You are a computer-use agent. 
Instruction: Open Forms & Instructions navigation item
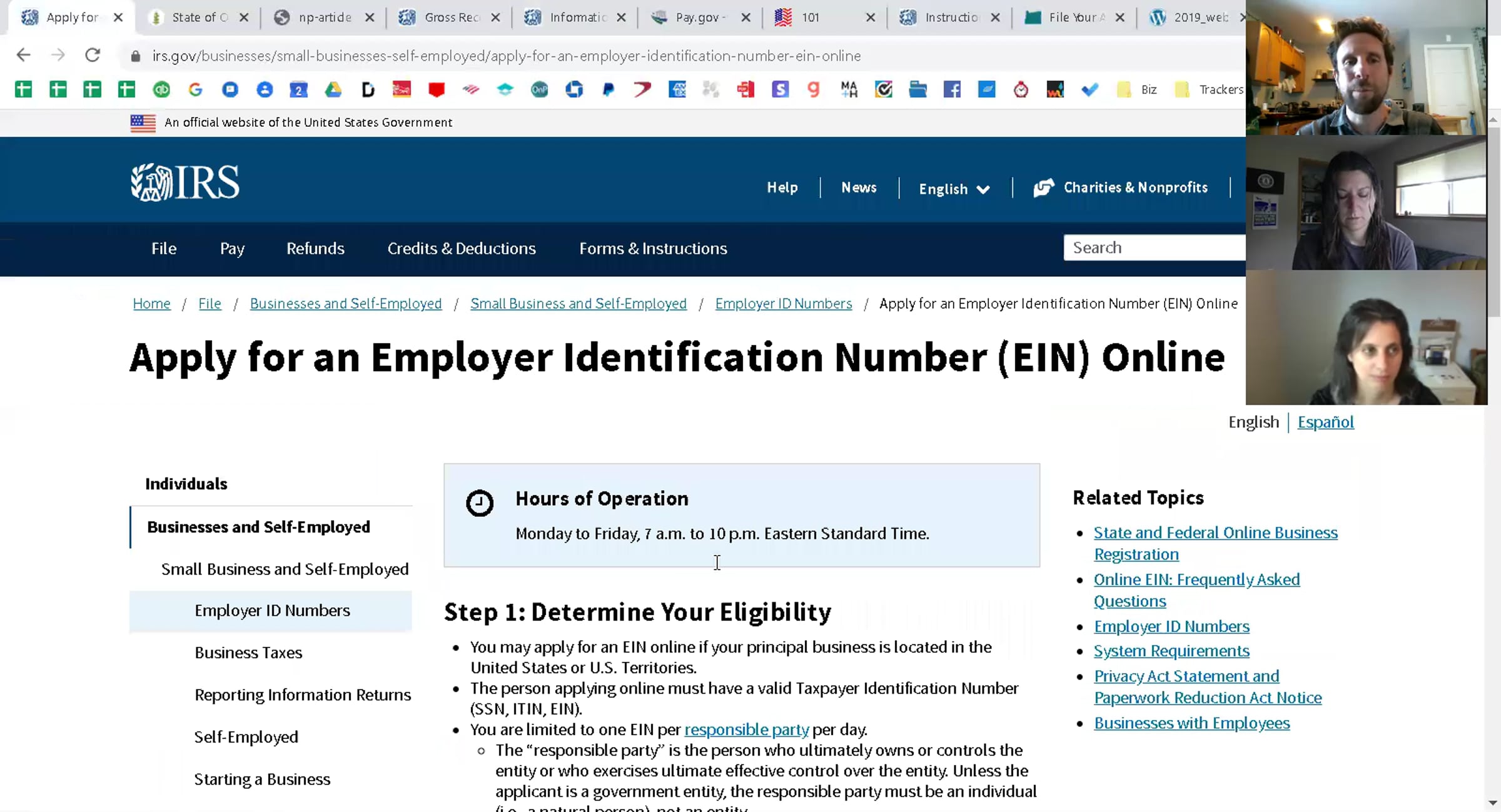653,249
